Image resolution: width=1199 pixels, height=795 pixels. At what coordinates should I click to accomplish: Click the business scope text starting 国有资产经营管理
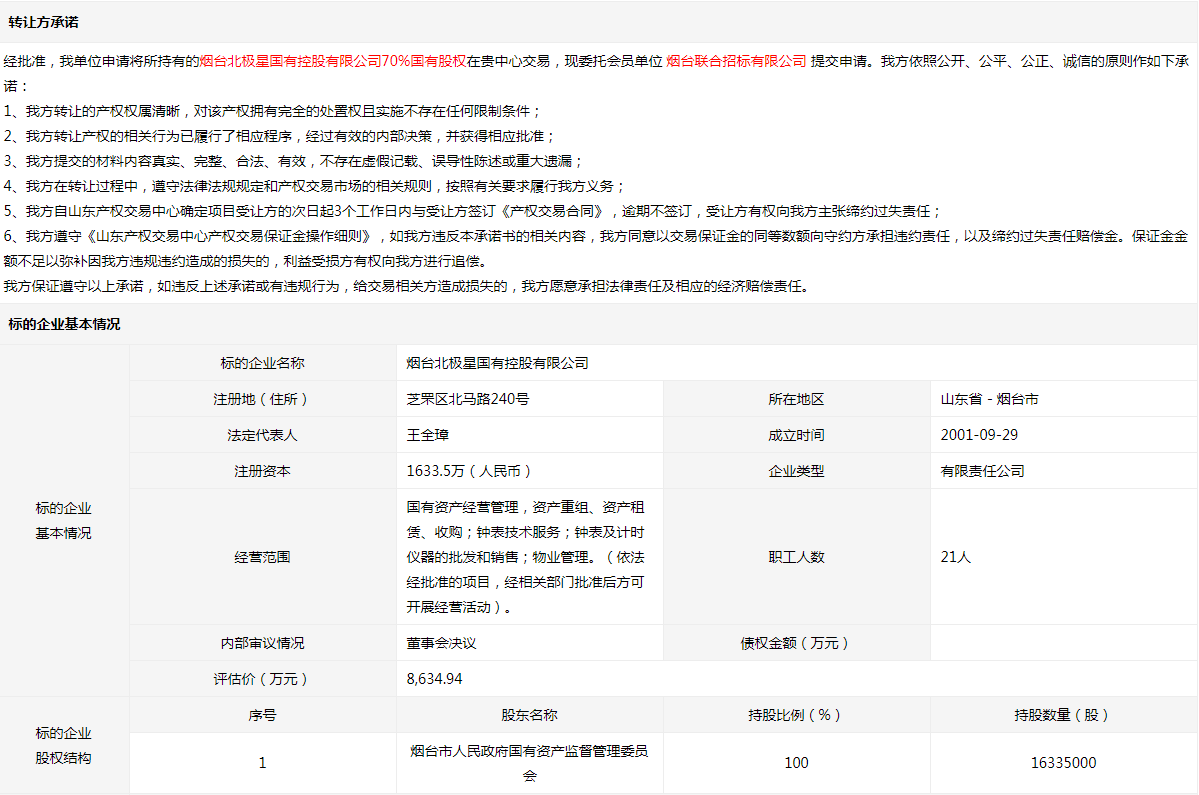(525, 557)
